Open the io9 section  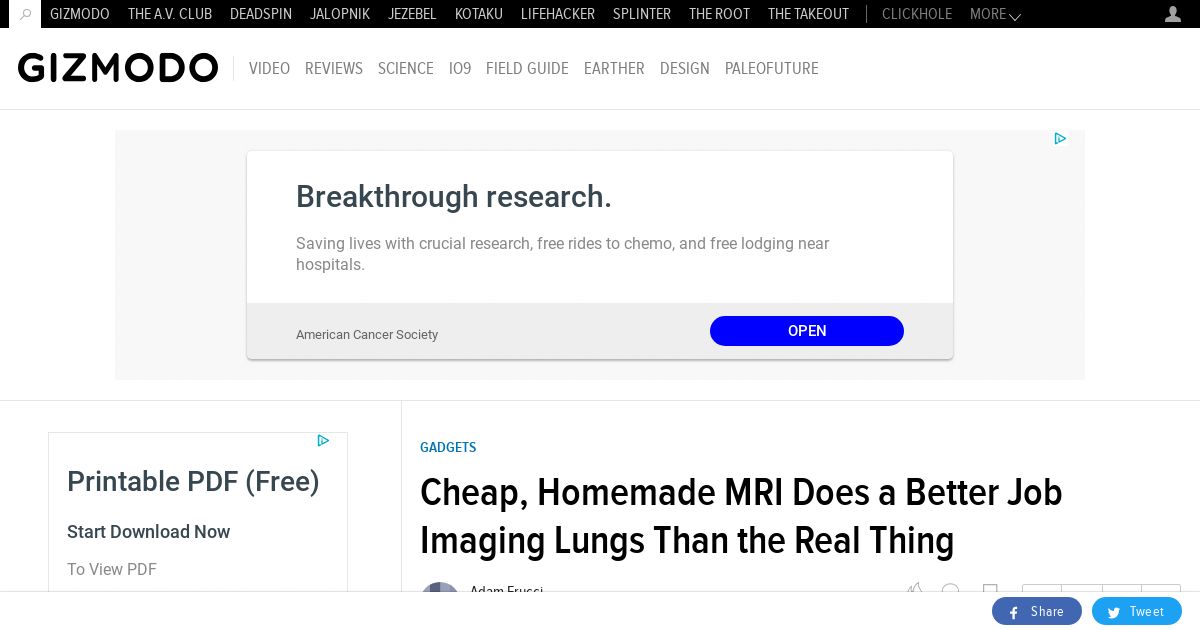(x=460, y=68)
